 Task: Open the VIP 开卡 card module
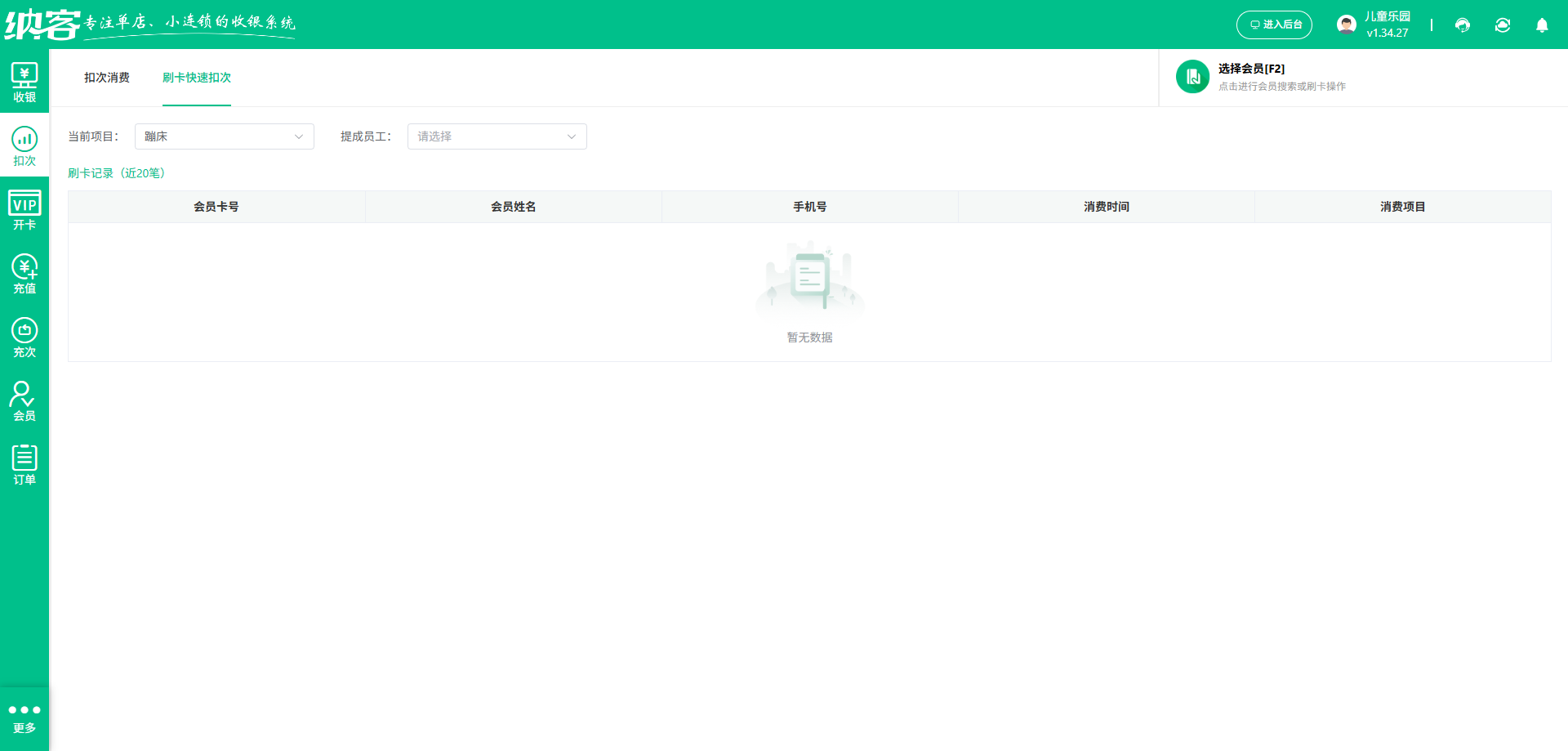point(24,209)
